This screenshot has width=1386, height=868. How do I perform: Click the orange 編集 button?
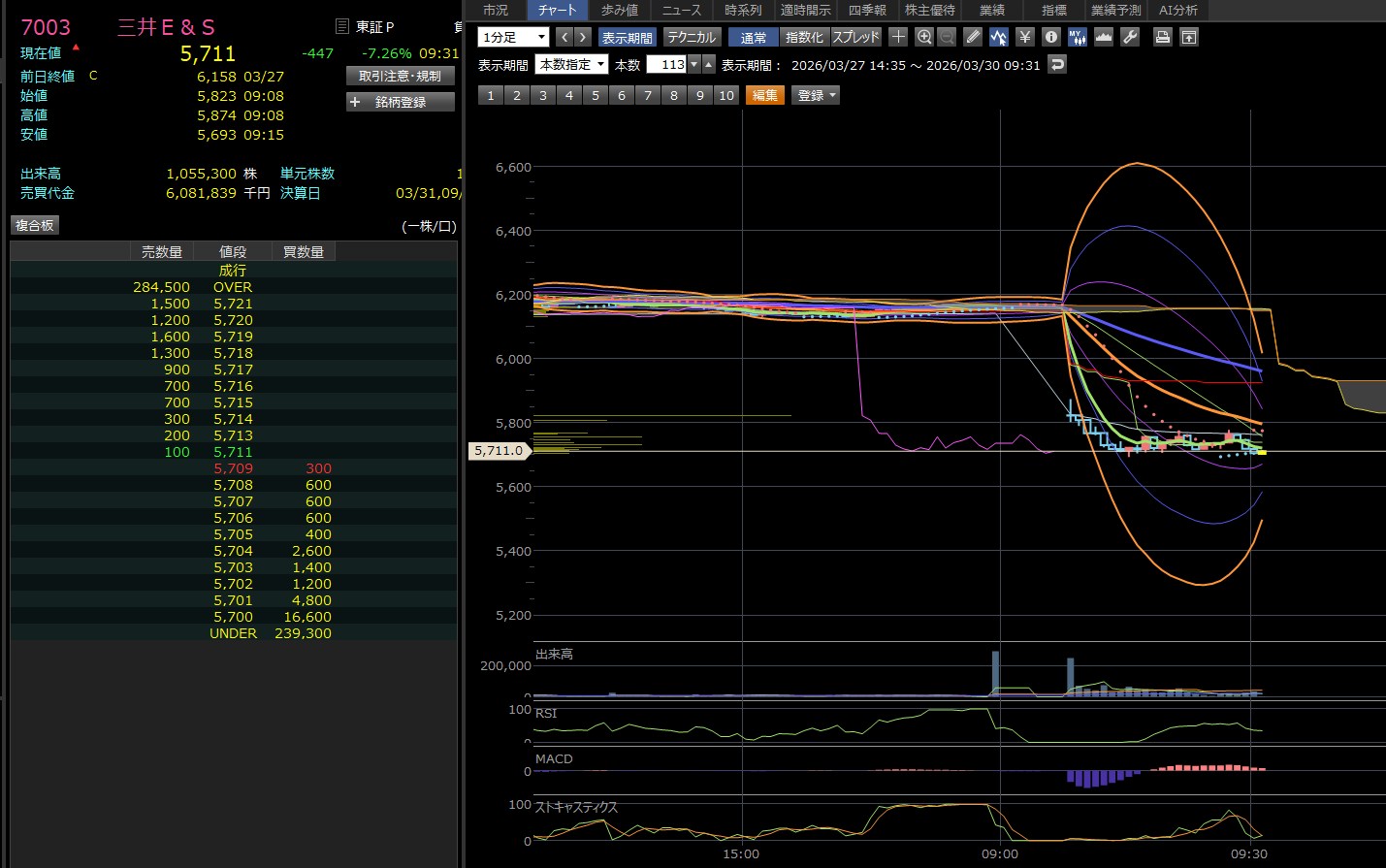764,95
